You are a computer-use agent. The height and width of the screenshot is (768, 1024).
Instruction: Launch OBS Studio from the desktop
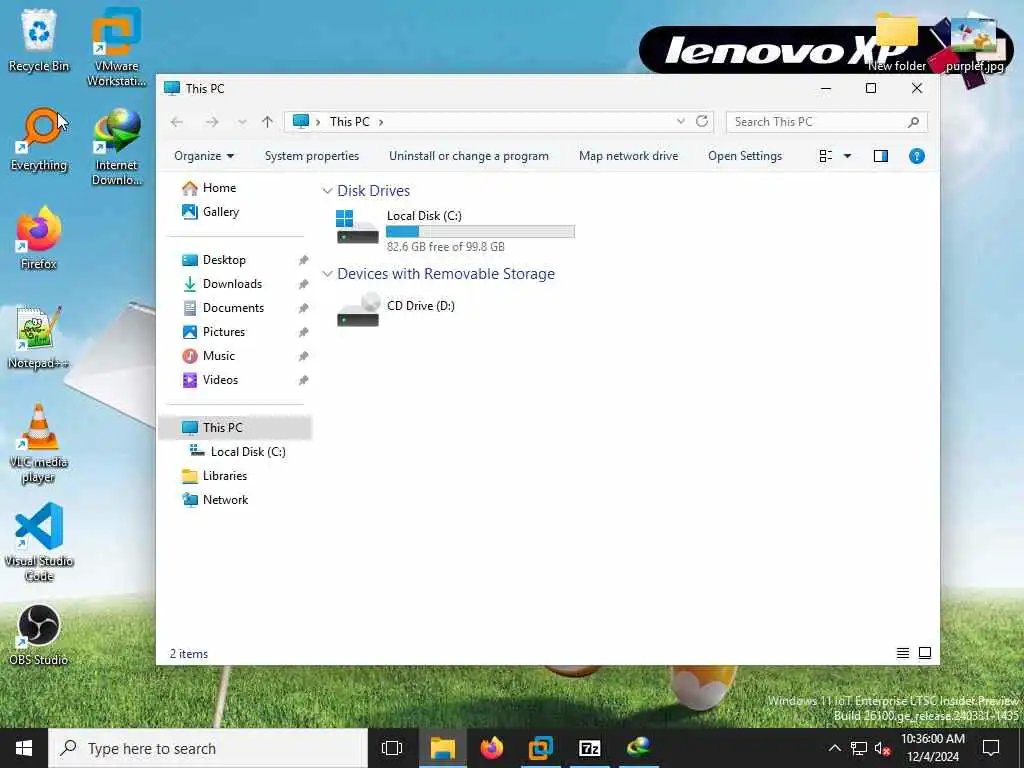pos(39,635)
